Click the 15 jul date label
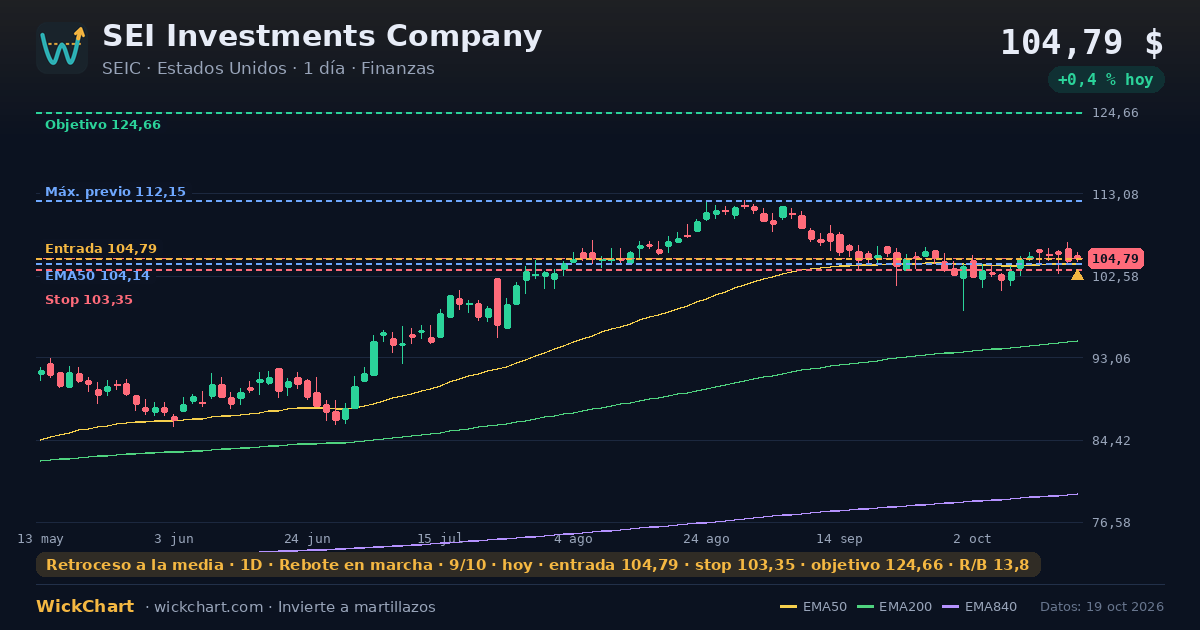The image size is (1200, 630). pyautogui.click(x=440, y=538)
